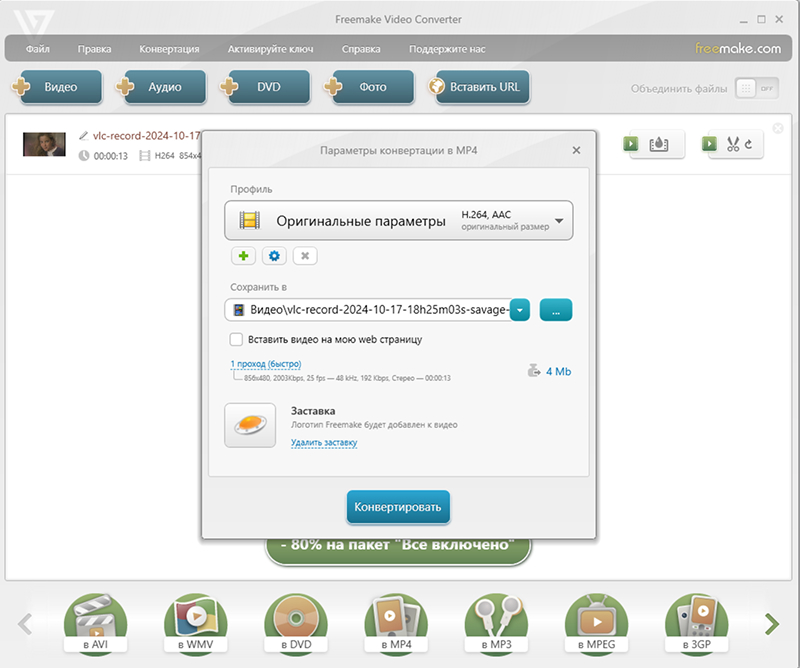Close the MP4 conversion parameters dialog
800x668 pixels.
pyautogui.click(x=576, y=150)
